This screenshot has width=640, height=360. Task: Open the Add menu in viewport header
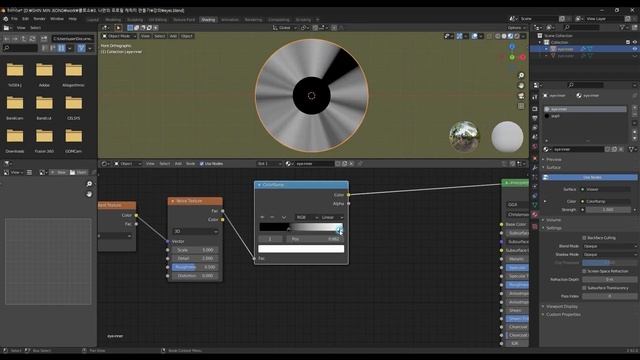pyautogui.click(x=173, y=36)
